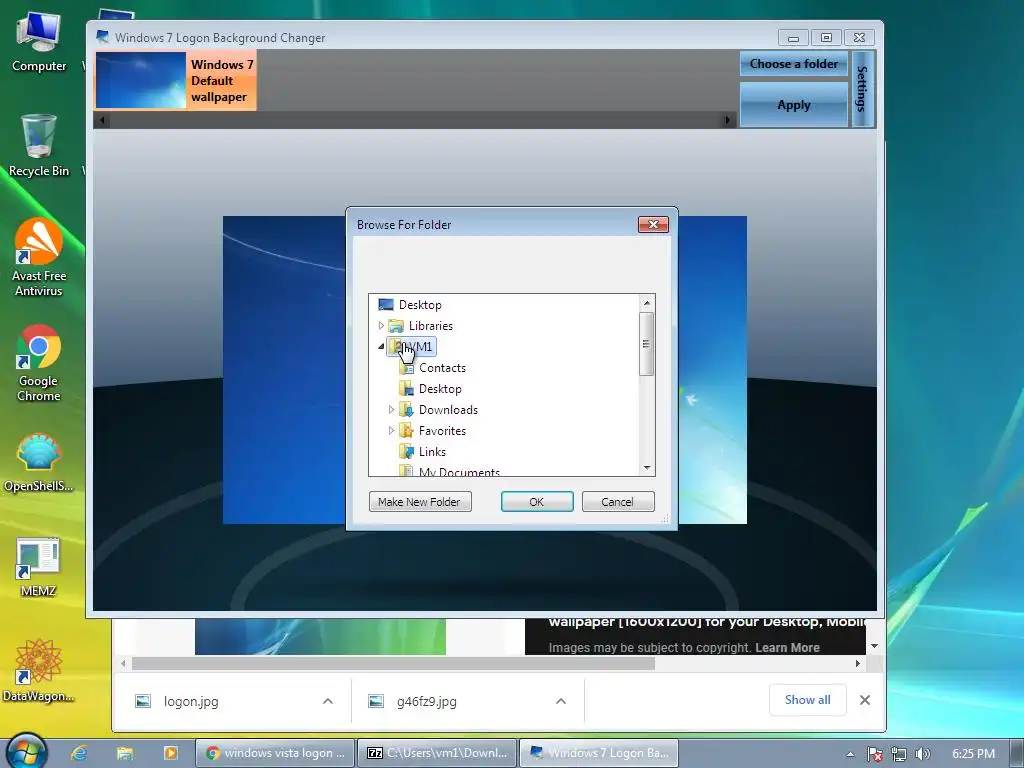
Task: Click Chrome's horizontal scrollbar thumb
Action: (x=393, y=664)
